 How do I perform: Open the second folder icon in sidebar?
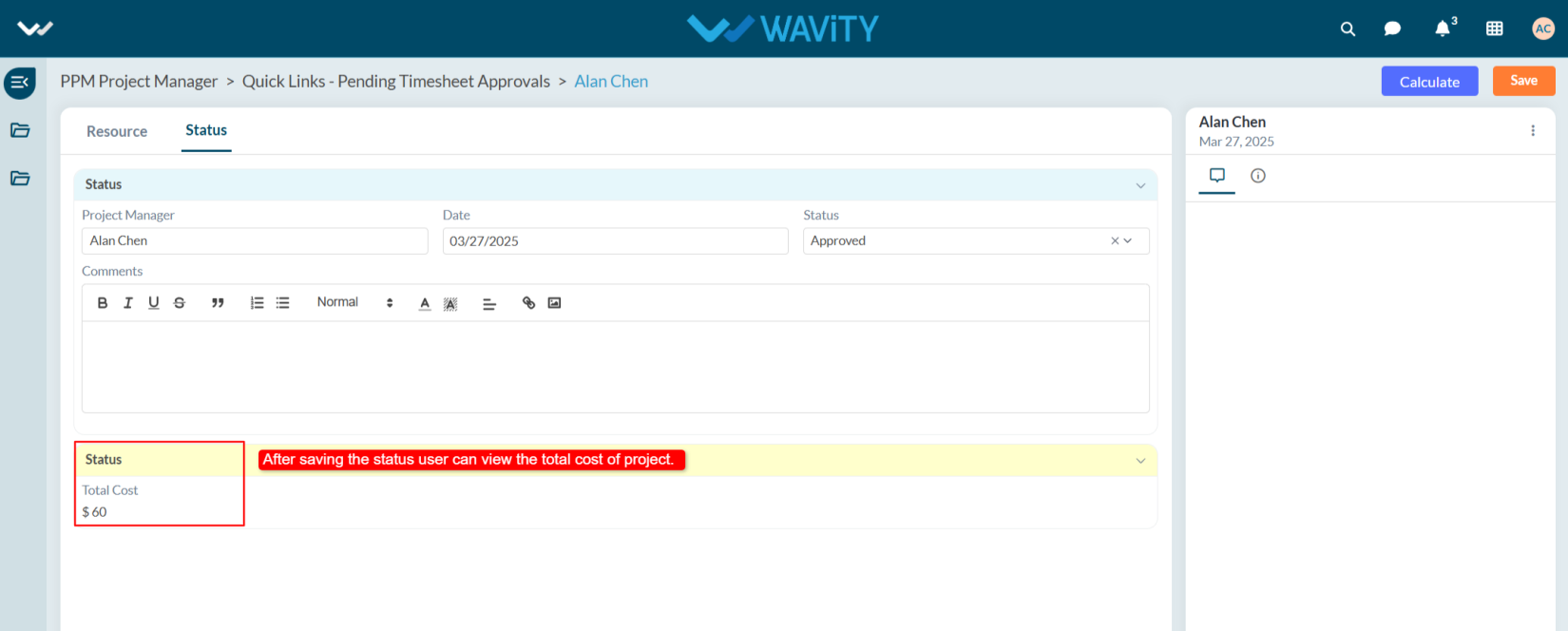pos(20,178)
